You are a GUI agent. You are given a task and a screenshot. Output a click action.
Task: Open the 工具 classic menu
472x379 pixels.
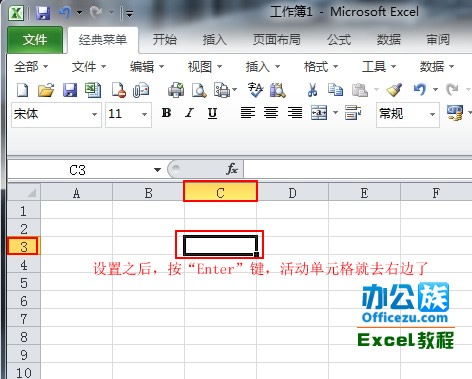(x=379, y=67)
